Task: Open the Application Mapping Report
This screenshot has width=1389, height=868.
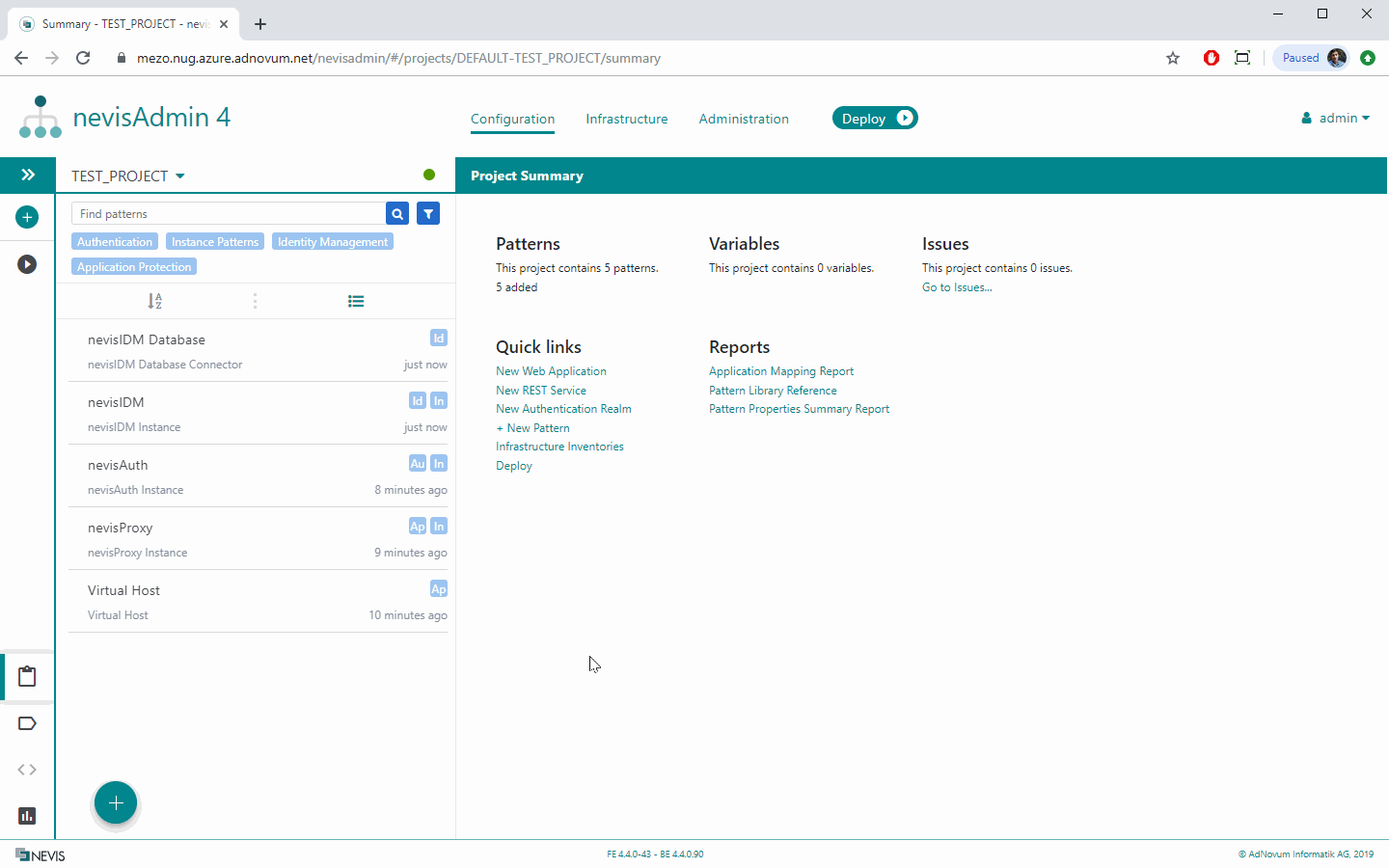Action: pos(781,371)
